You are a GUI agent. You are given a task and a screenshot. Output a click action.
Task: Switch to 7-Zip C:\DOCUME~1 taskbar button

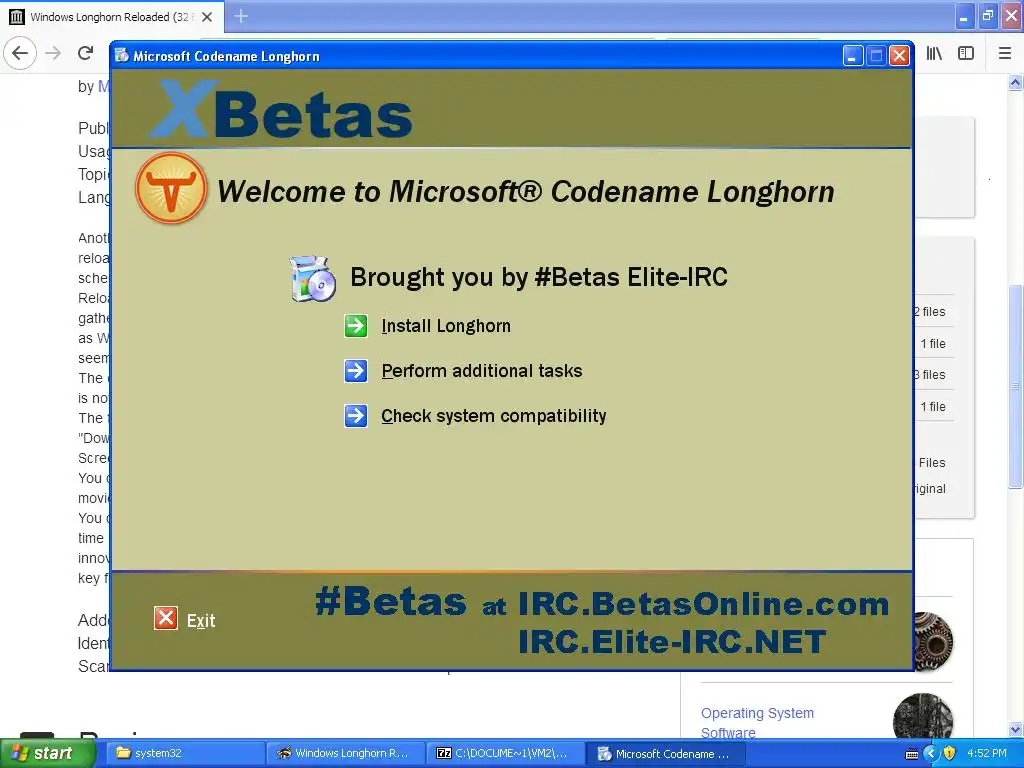[505, 753]
